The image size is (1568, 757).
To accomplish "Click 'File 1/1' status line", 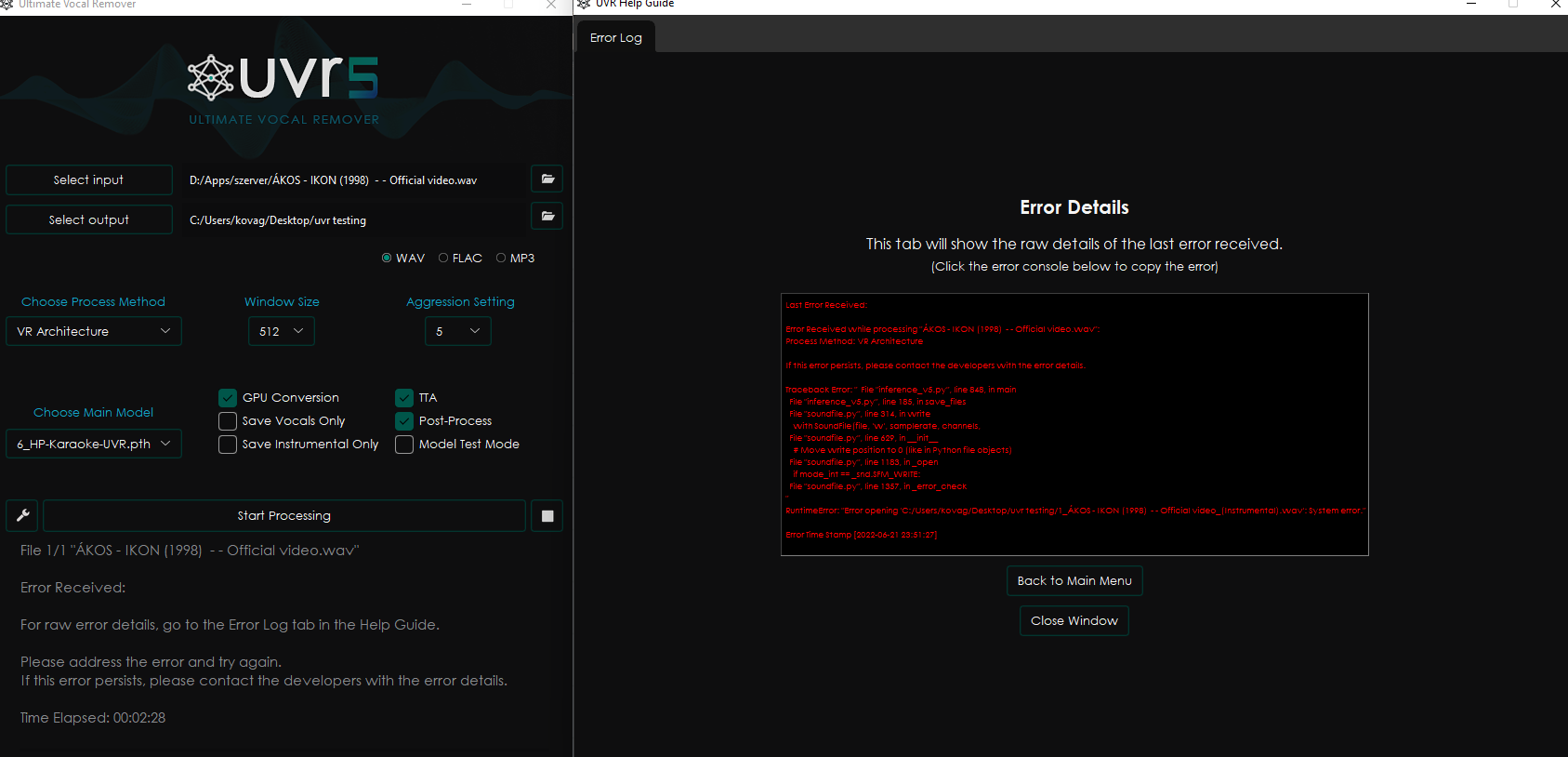I will 190,551.
